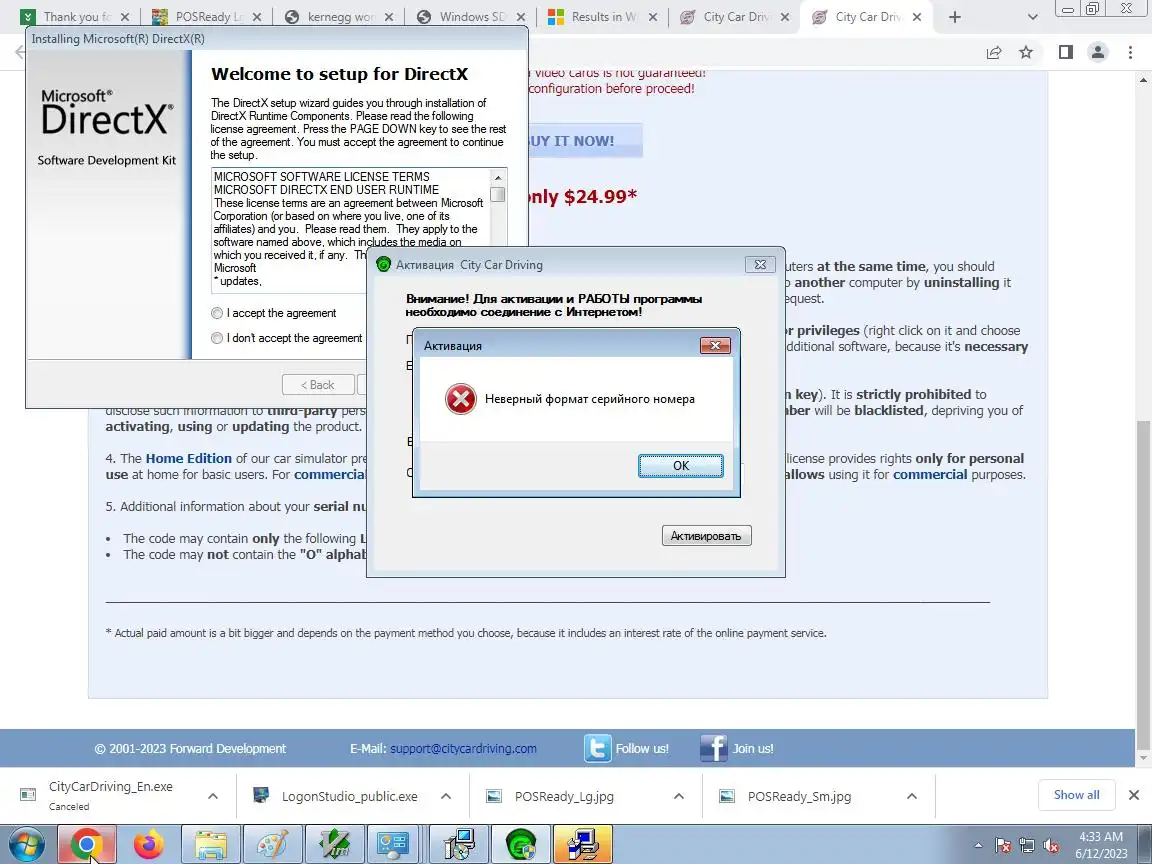Switch to the 'Thank you' browser tab

pyautogui.click(x=75, y=17)
